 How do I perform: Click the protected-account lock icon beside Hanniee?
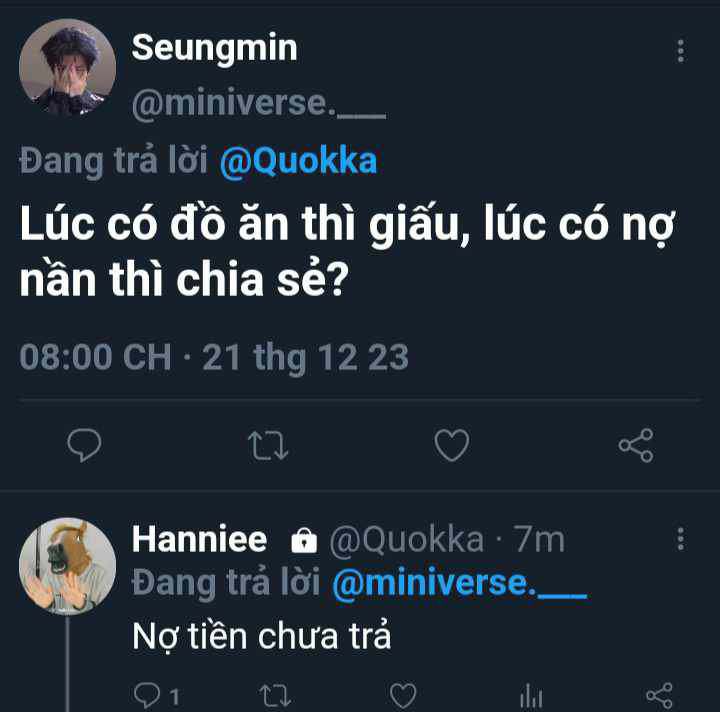(x=303, y=541)
